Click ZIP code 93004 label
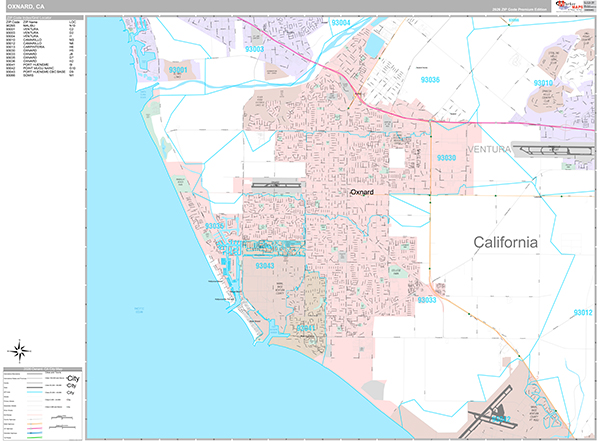The height and width of the screenshot is (441, 600). 341,22
